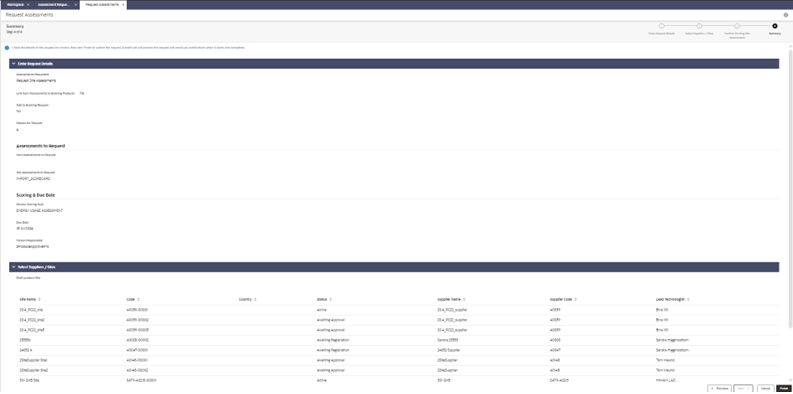Switch to the Assessment Requests tab
Screen dimensions: 793x394
pos(55,5)
